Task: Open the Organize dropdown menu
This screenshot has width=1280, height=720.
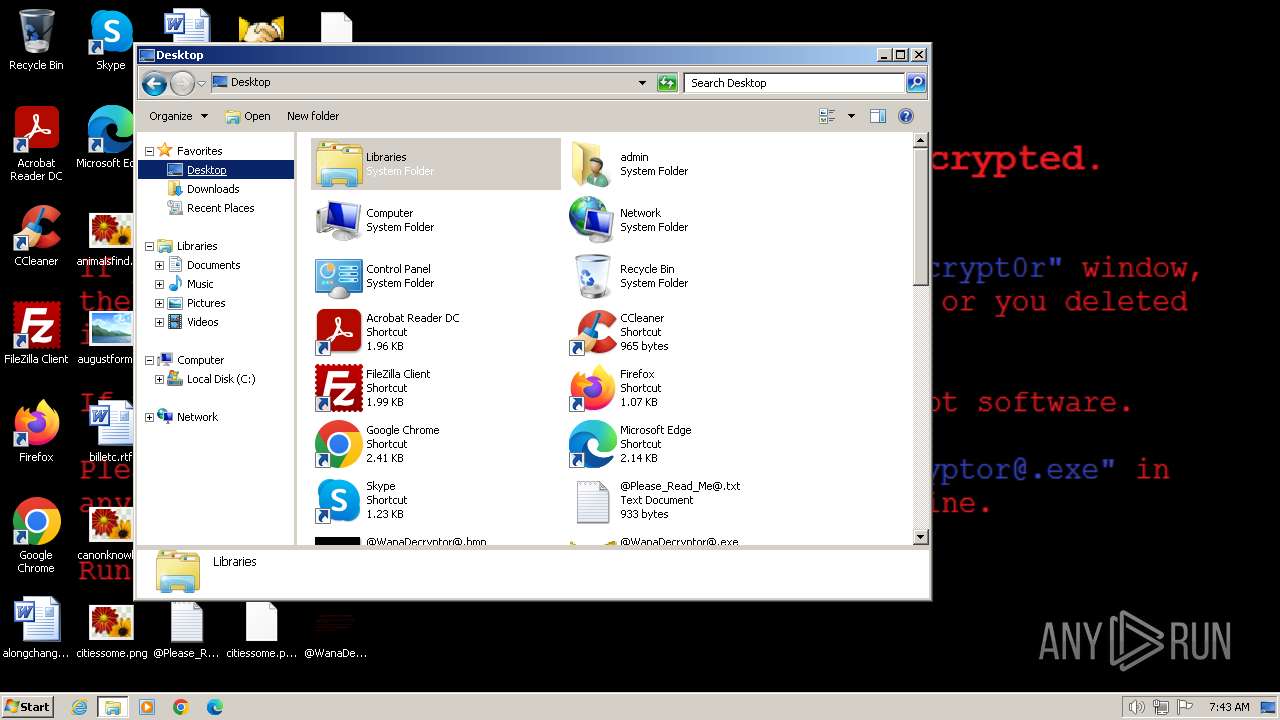Action: click(x=178, y=116)
